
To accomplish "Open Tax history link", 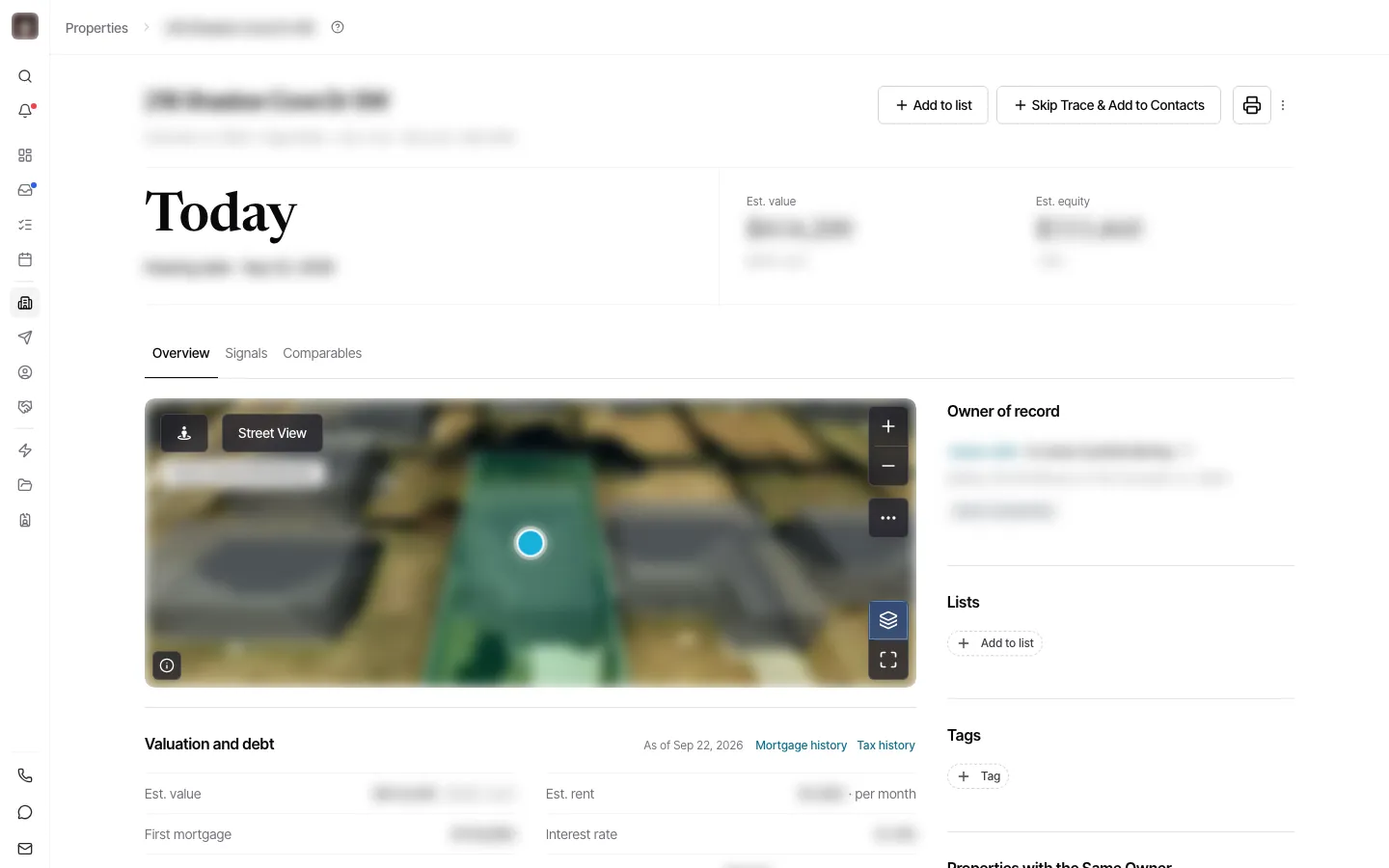I will coord(885,746).
